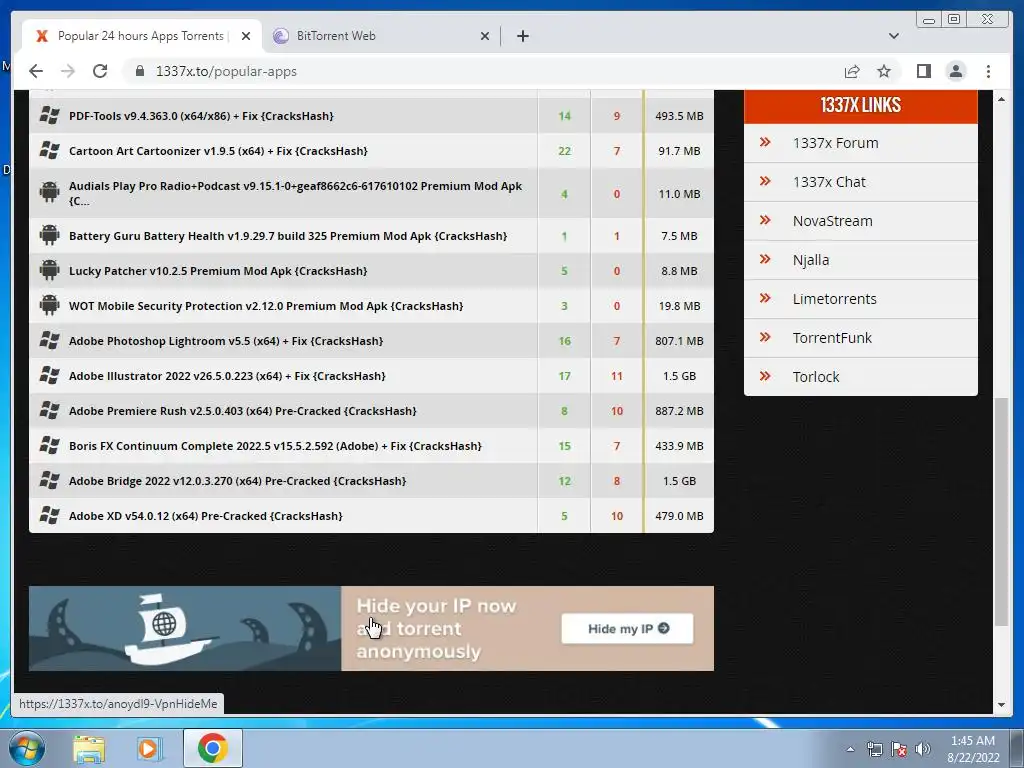Click the Windows icon beside Boris FX Continuum

point(49,445)
